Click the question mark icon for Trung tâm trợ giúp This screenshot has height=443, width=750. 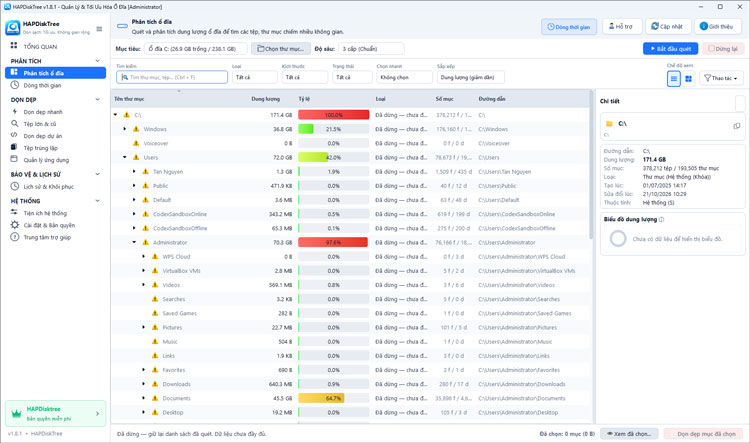14,237
